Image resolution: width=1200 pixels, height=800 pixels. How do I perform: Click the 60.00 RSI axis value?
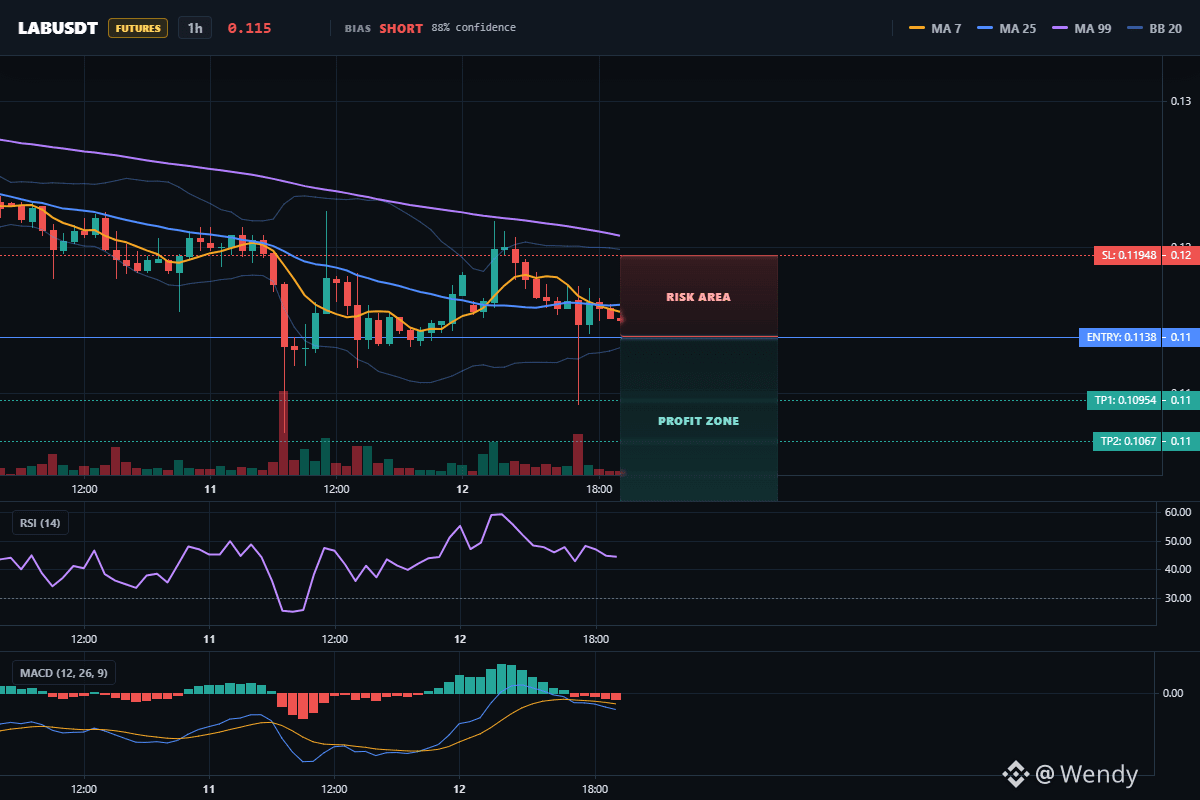point(1178,512)
